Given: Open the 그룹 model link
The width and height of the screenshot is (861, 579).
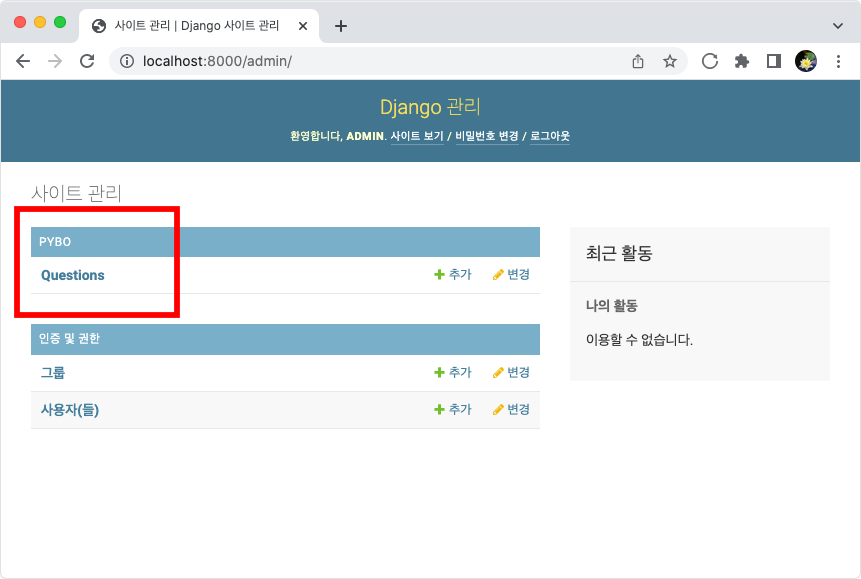Looking at the screenshot, I should click(x=53, y=372).
